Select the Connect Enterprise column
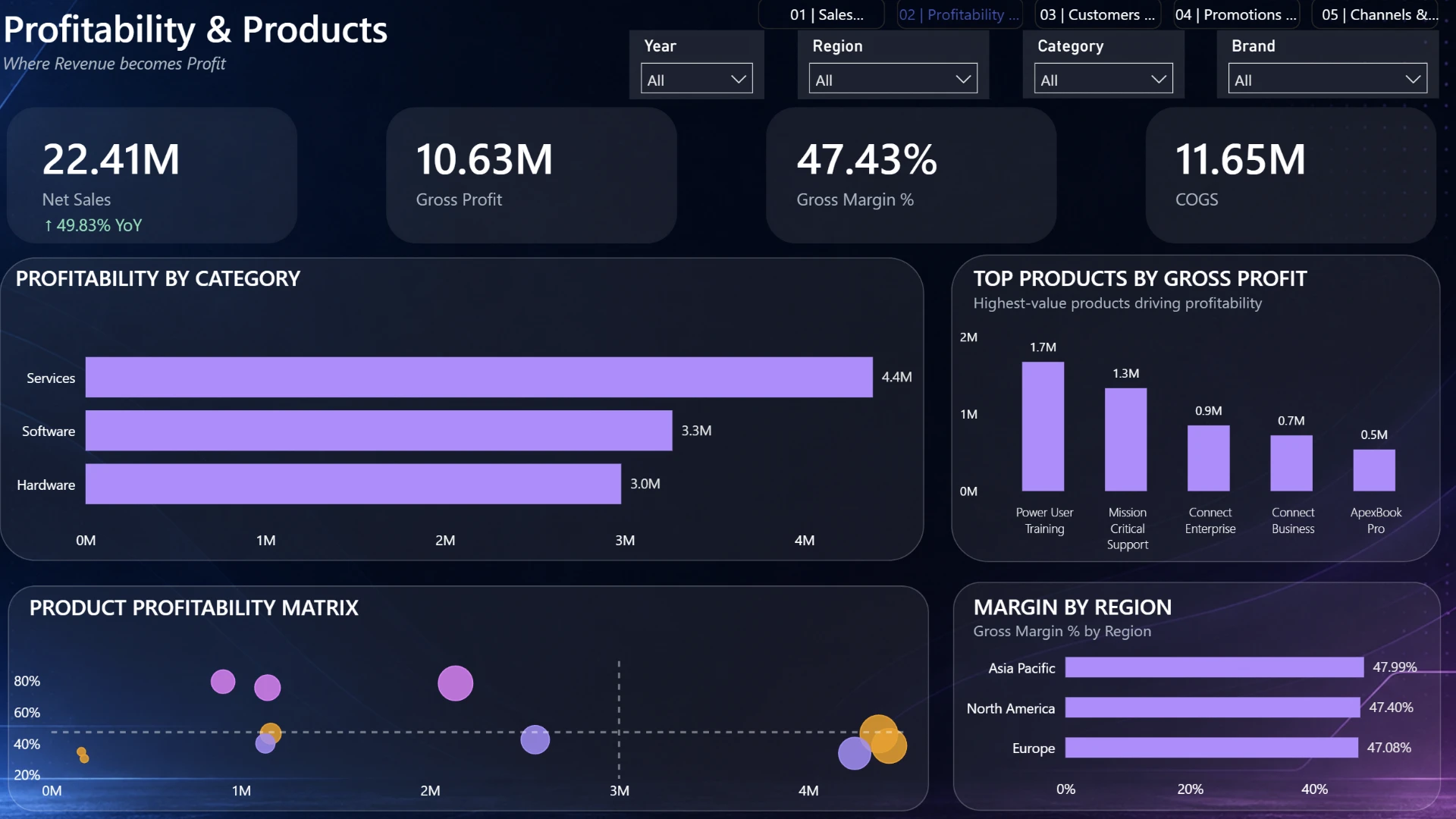This screenshot has width=1456, height=819. [x=1209, y=459]
